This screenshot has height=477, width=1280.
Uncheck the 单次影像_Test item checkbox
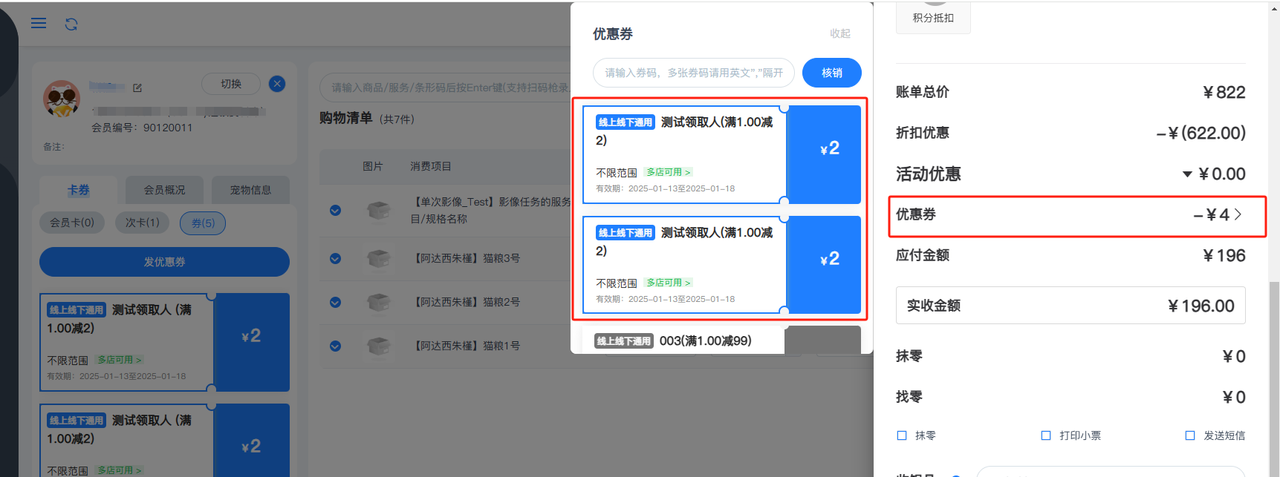tap(335, 209)
